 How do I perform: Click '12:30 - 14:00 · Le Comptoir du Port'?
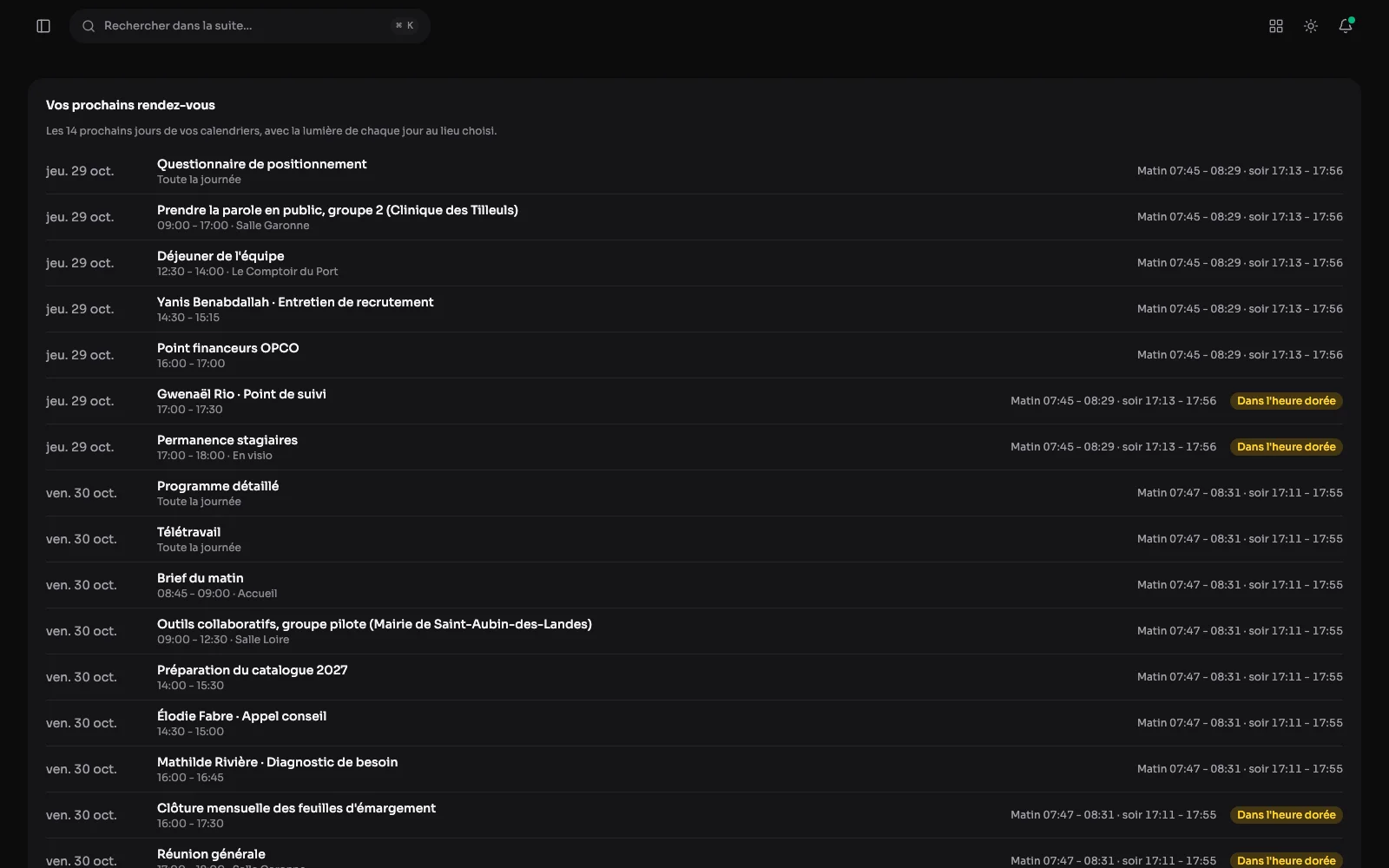(247, 272)
